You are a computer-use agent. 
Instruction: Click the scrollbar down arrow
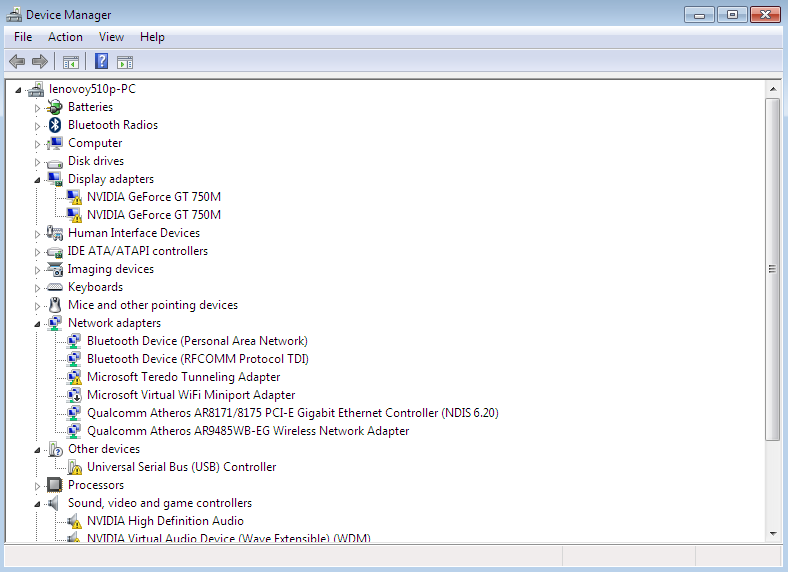[x=773, y=534]
